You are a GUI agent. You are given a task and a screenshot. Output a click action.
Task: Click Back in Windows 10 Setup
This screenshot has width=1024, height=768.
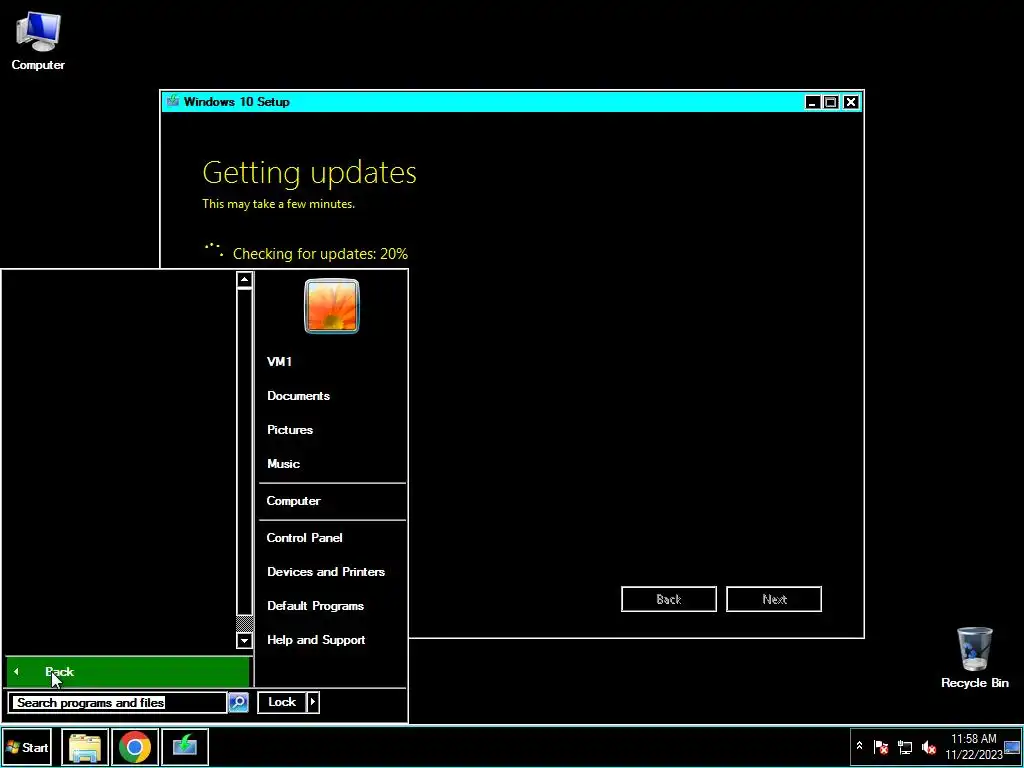click(x=669, y=599)
